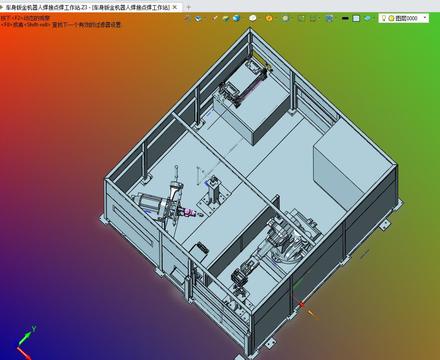Toggle the yellow circle icon in the layer box
Viewport: 440px width, 360px height.
pos(391,18)
